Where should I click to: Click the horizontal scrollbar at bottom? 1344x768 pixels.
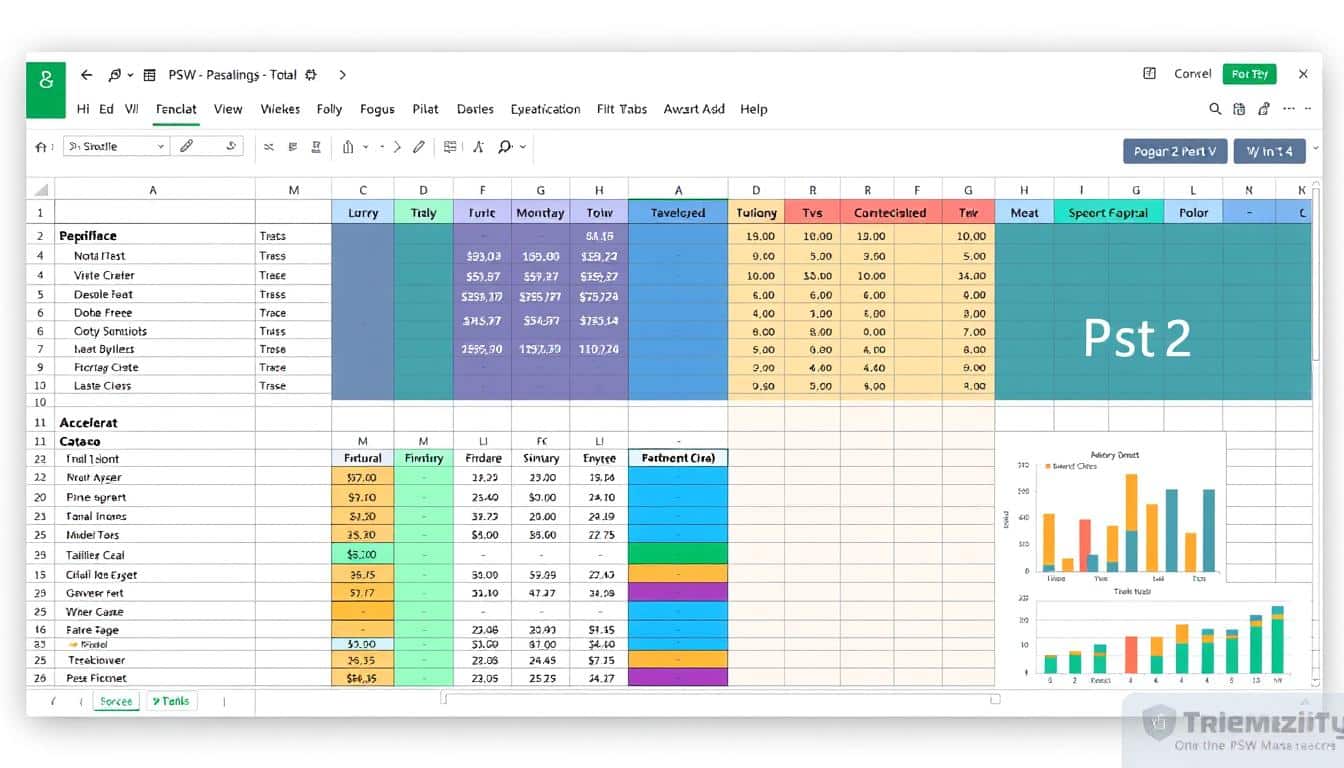click(720, 700)
